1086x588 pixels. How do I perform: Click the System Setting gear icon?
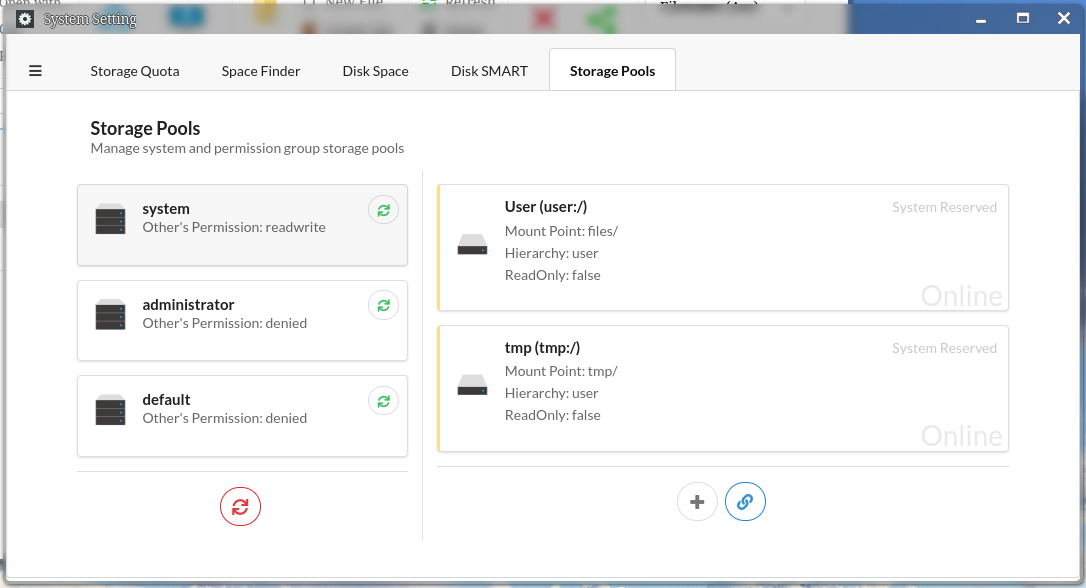[x=25, y=19]
